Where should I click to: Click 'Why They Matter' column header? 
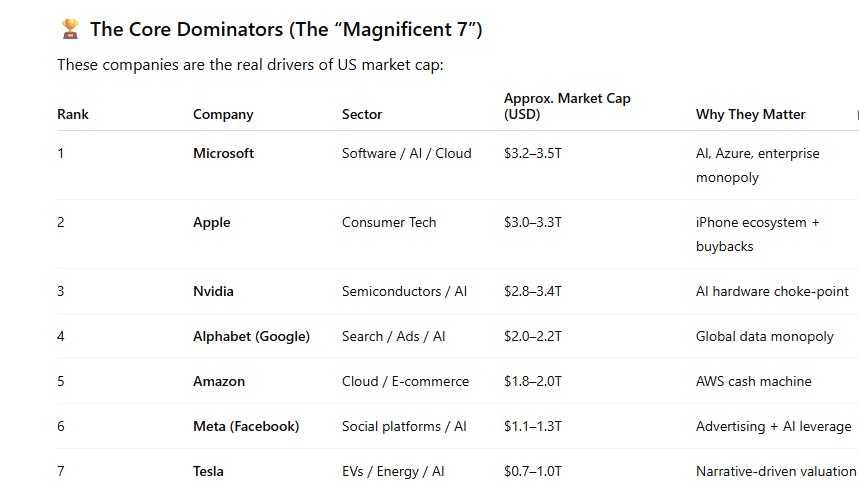coord(751,115)
